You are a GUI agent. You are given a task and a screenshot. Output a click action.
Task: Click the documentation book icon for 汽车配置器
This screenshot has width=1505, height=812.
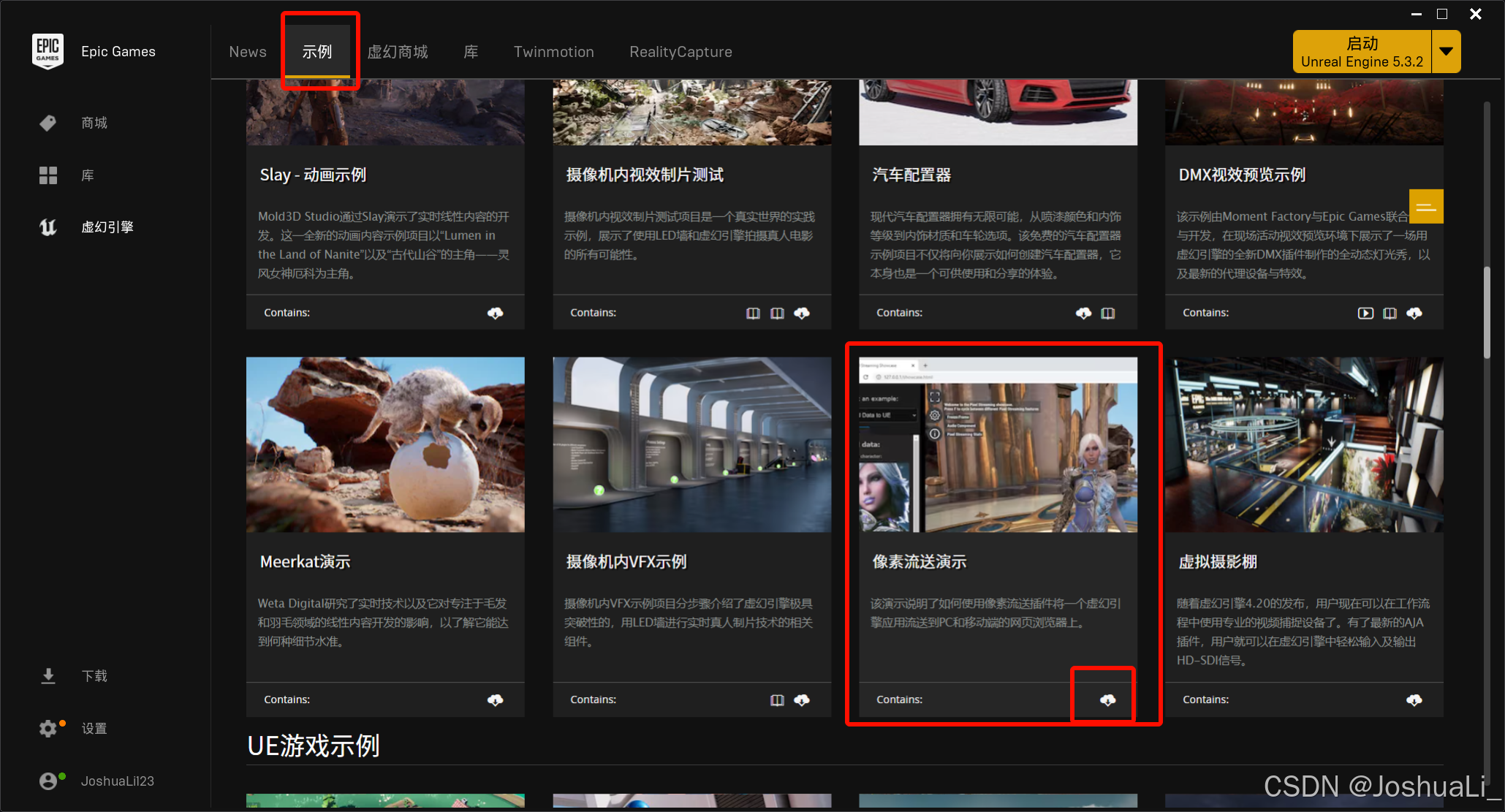pos(1108,313)
